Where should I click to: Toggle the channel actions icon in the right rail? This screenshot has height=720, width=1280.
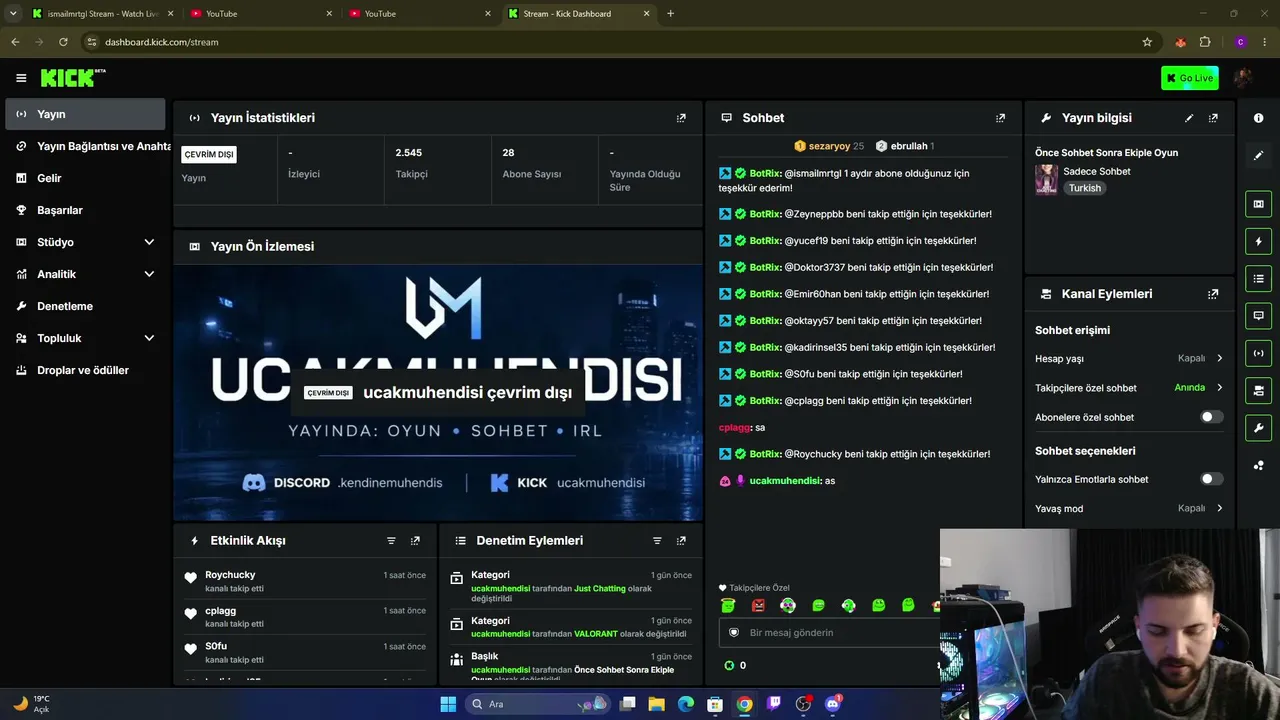tap(1258, 389)
